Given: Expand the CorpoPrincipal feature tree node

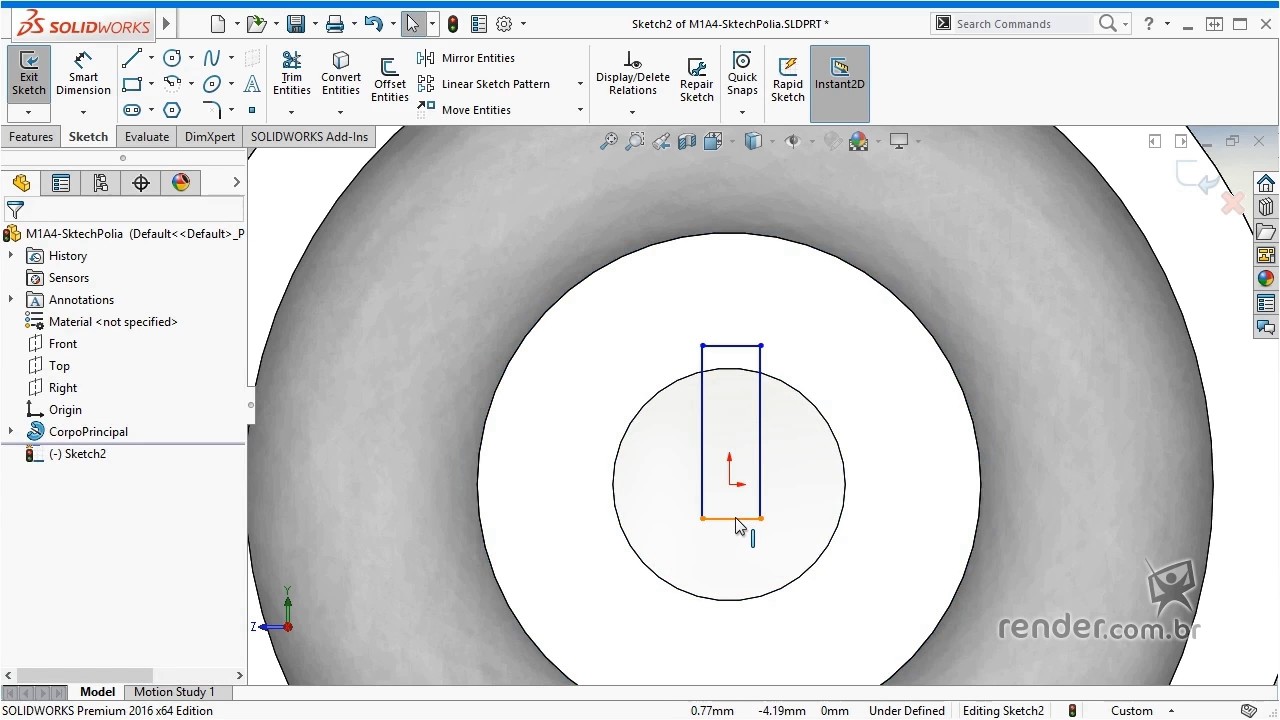Looking at the screenshot, I should [x=11, y=432].
